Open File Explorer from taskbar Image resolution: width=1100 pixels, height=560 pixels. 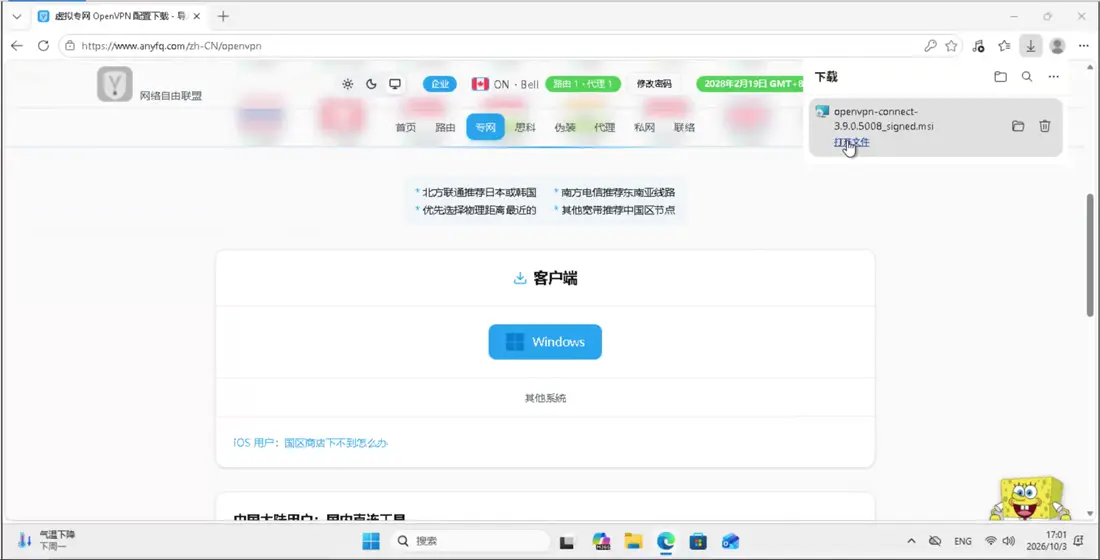click(634, 541)
